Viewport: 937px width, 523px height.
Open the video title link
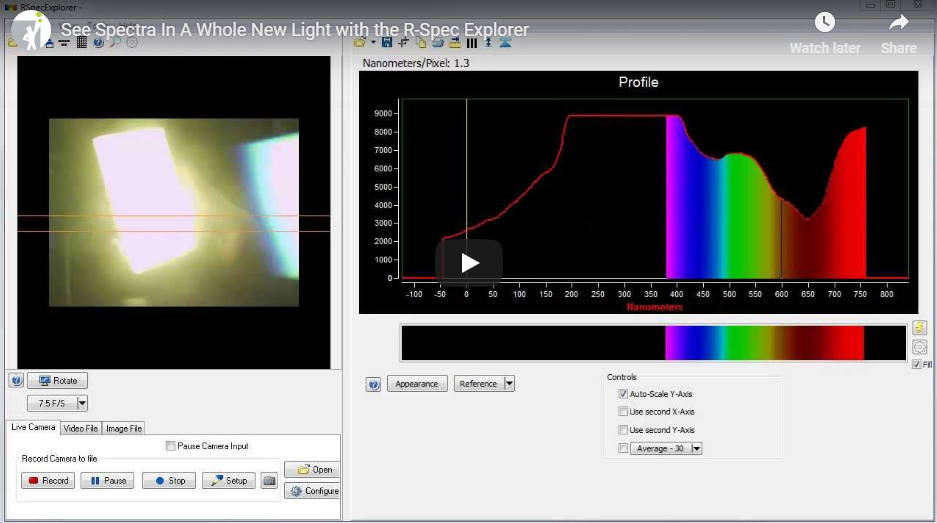pos(295,30)
